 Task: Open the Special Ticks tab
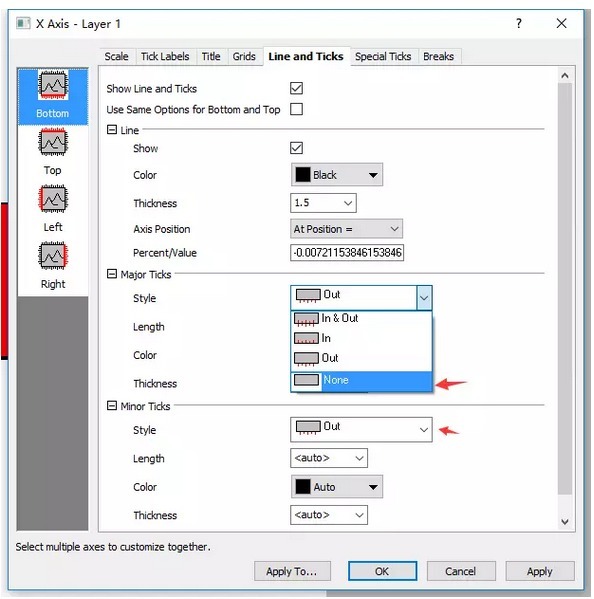coord(383,57)
